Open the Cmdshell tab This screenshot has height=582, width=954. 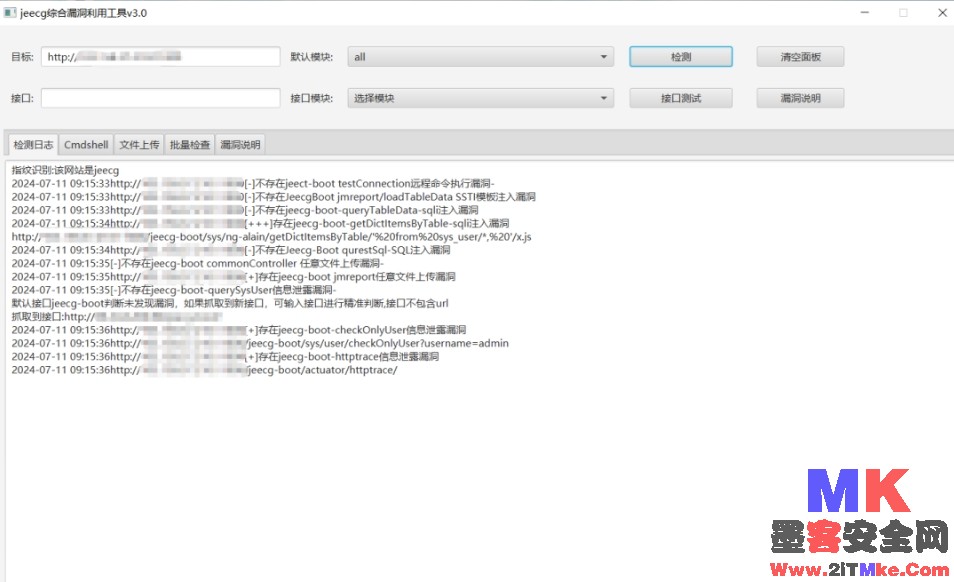[x=86, y=145]
